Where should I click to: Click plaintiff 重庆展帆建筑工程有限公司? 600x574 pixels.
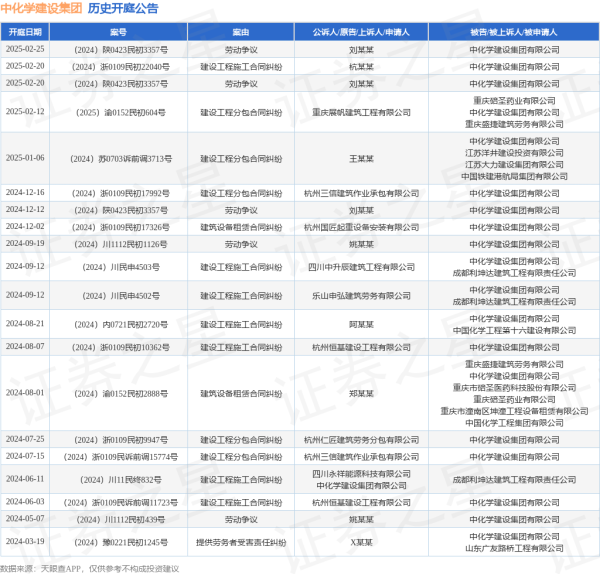361,113
